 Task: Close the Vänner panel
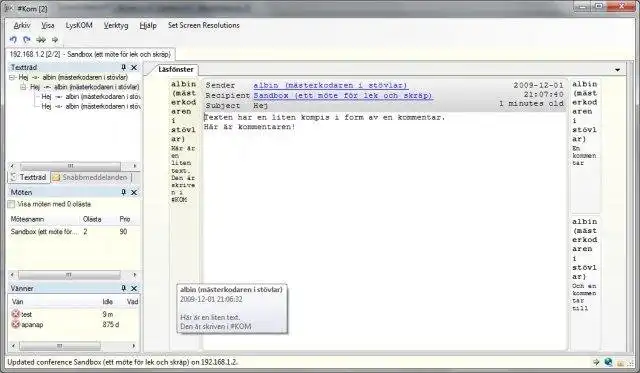pyautogui.click(x=134, y=288)
